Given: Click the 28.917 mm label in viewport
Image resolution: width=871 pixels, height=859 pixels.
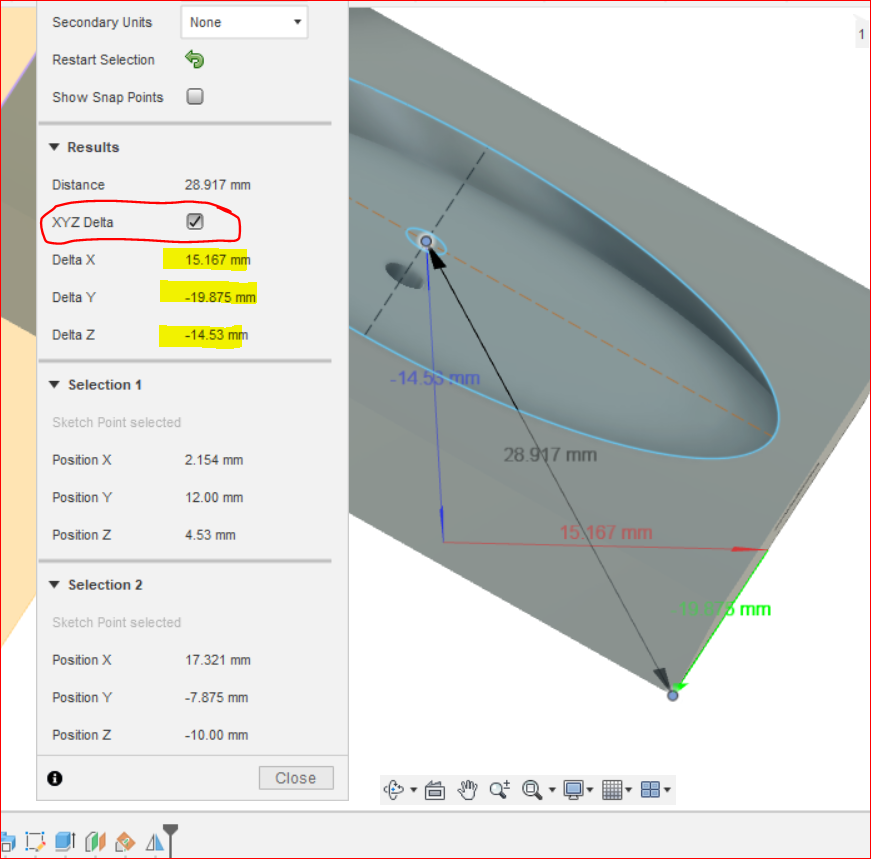Looking at the screenshot, I should [x=550, y=455].
